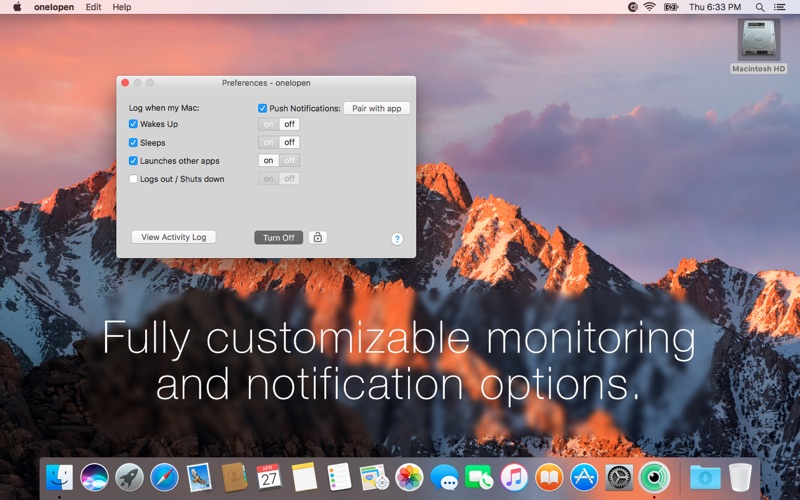Set Sleeps notification to on

click(x=268, y=142)
